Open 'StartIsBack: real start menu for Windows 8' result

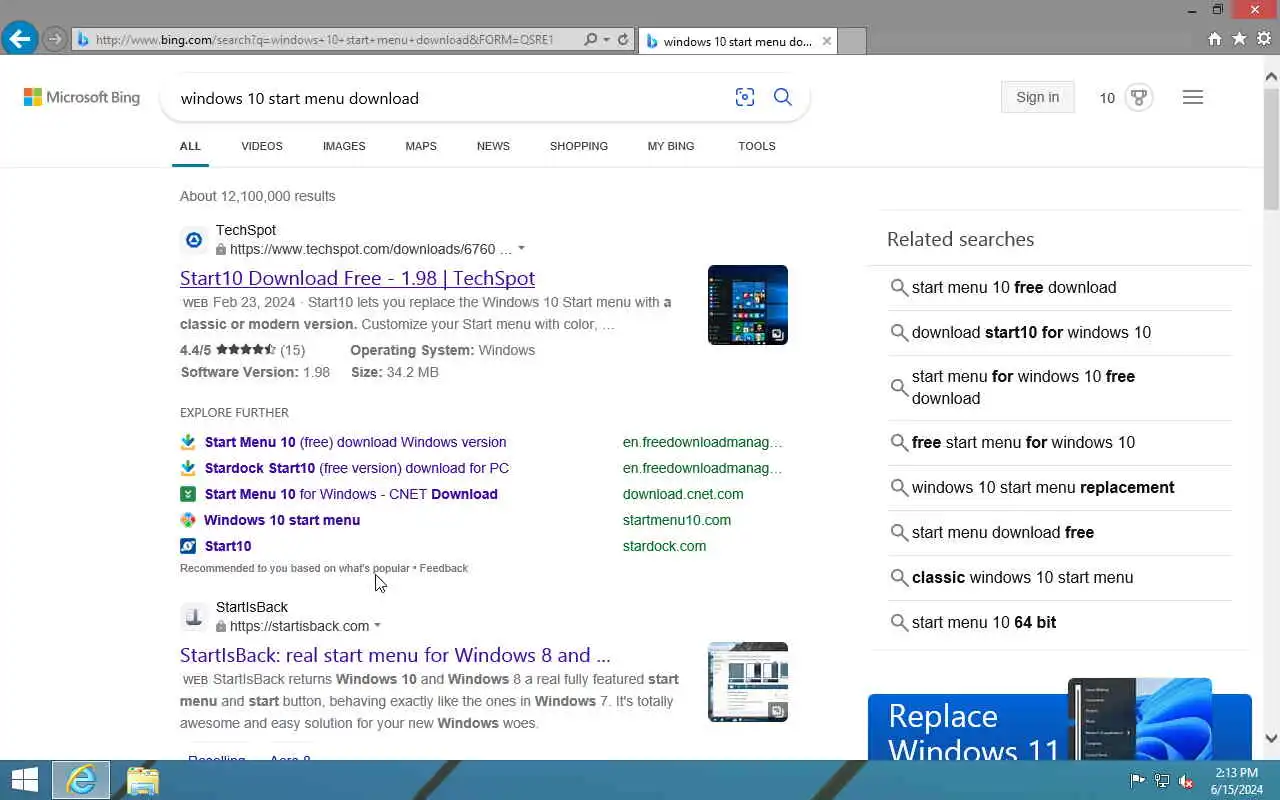[x=395, y=655]
